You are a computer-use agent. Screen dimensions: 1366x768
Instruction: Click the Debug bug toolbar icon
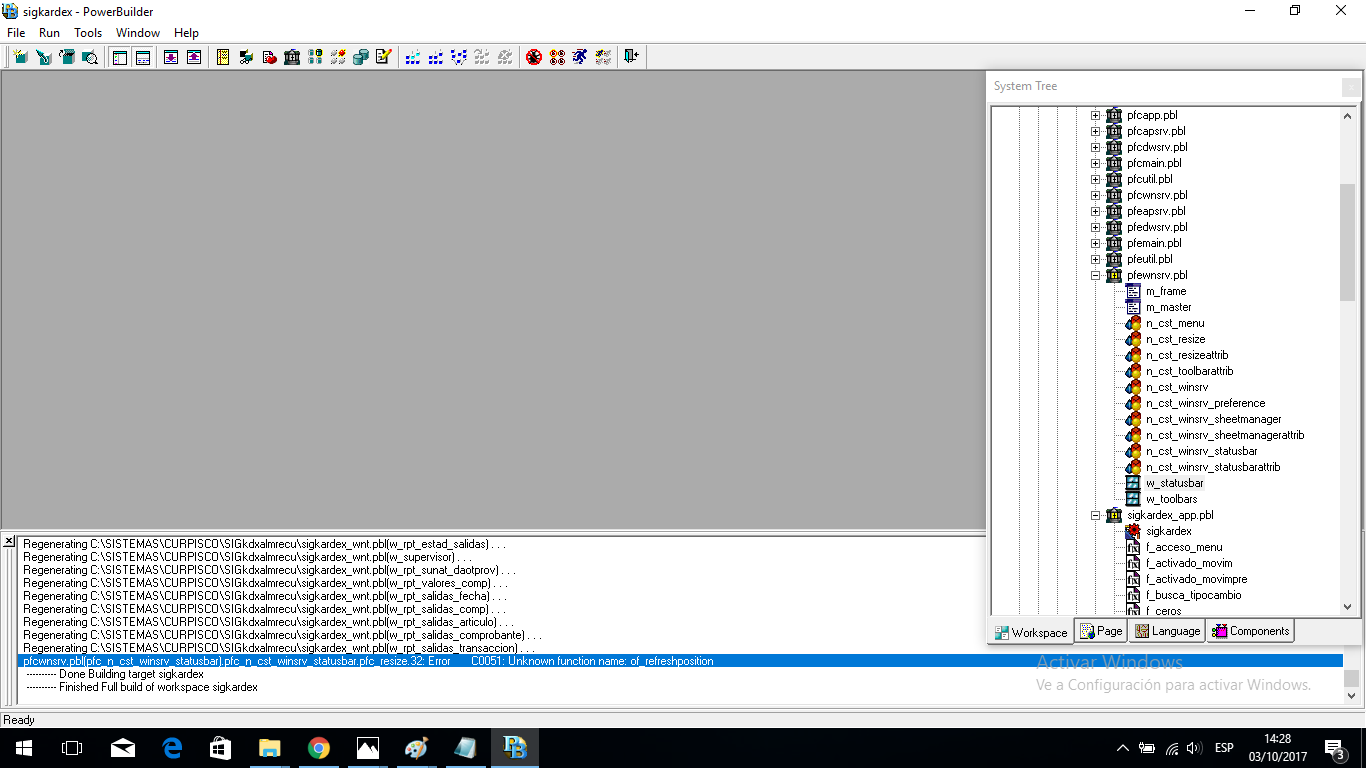coord(534,57)
